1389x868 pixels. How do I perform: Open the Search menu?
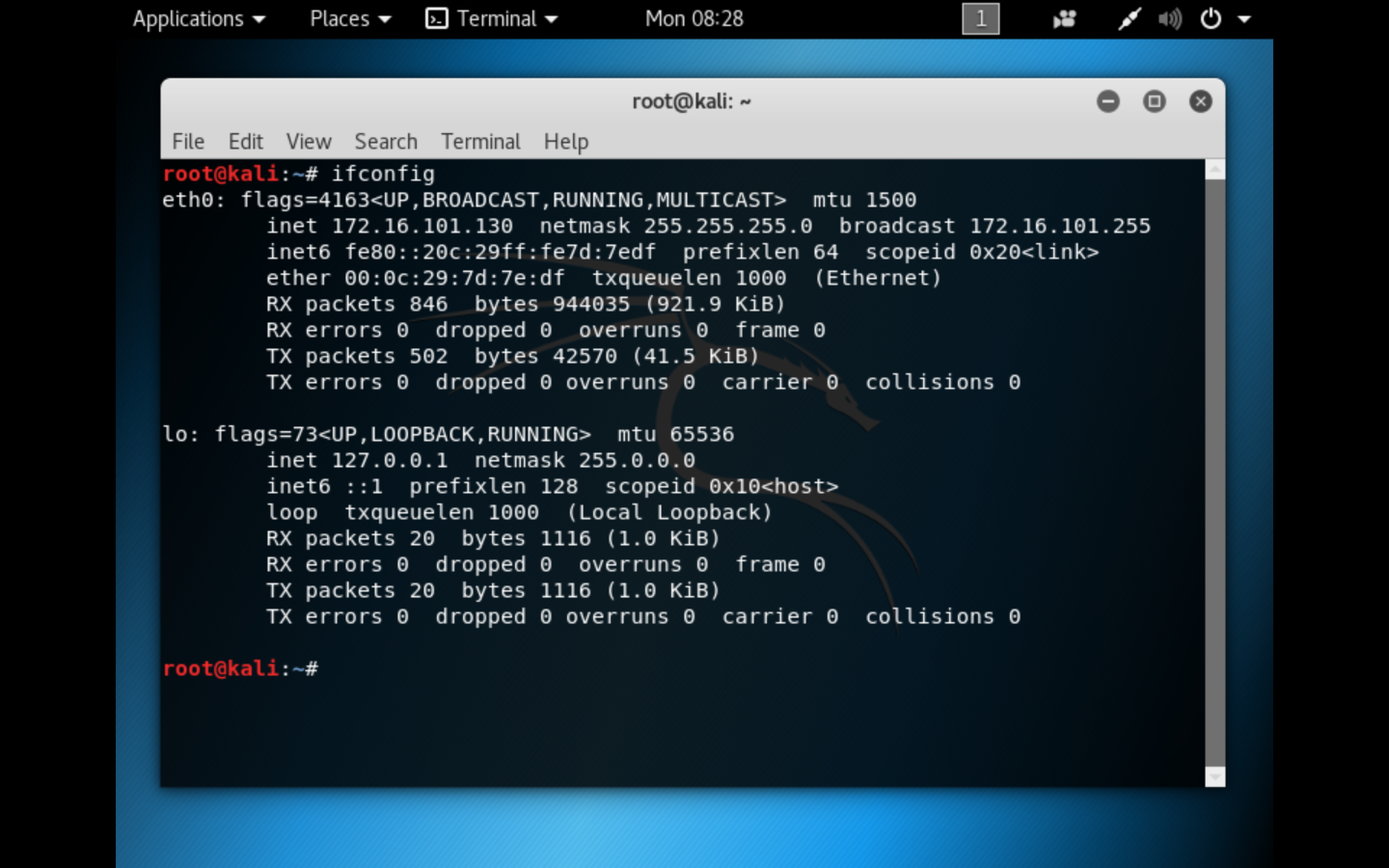coord(386,141)
